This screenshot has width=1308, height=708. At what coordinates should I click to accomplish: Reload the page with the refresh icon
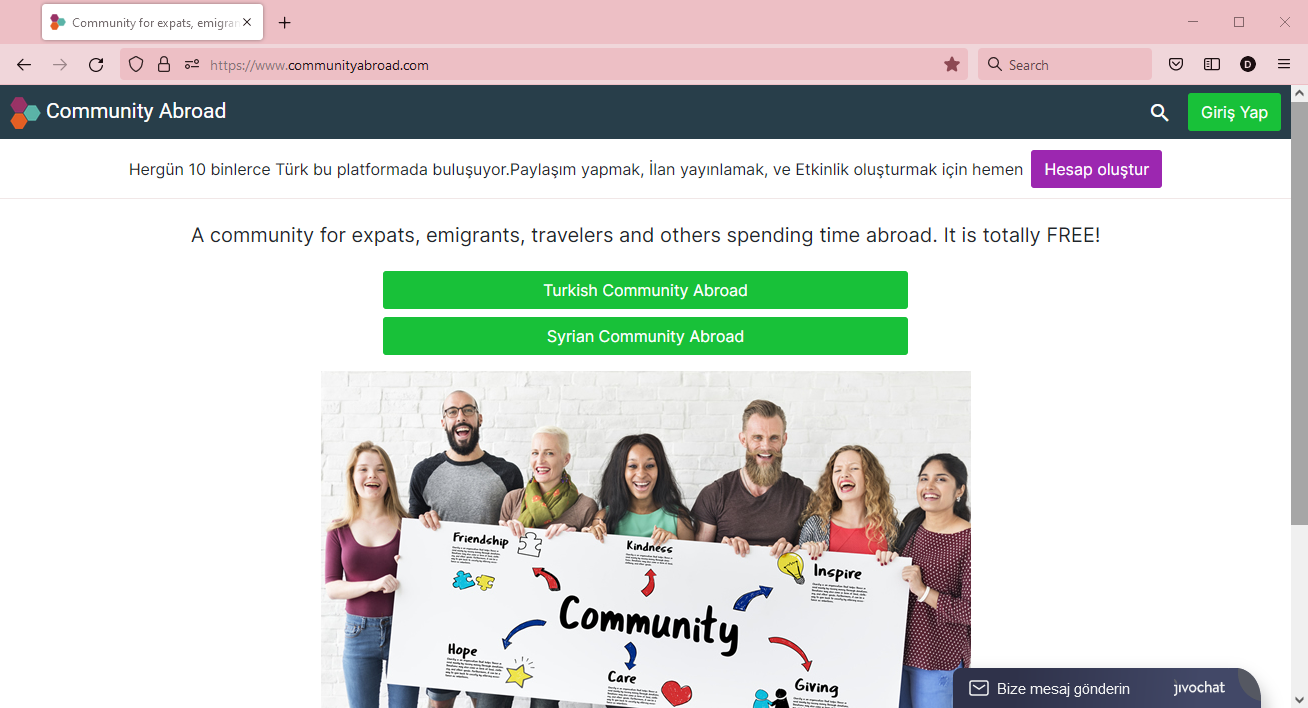click(96, 65)
